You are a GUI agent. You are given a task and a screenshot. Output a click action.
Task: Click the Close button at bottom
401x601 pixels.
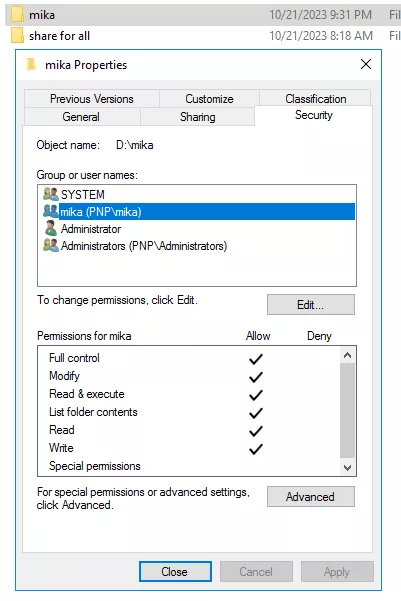point(175,572)
